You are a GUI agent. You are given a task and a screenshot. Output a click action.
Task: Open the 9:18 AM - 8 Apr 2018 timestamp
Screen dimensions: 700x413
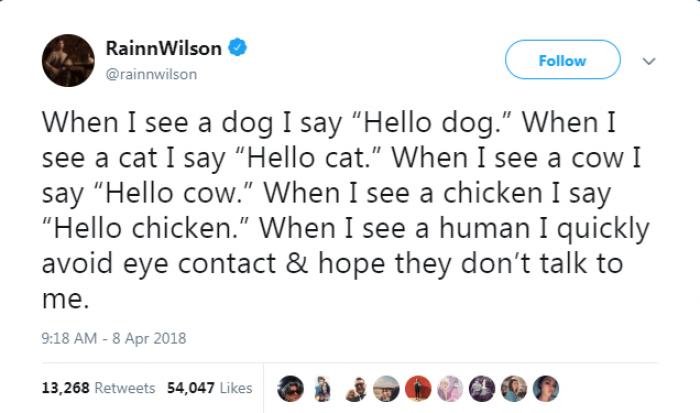click(114, 338)
